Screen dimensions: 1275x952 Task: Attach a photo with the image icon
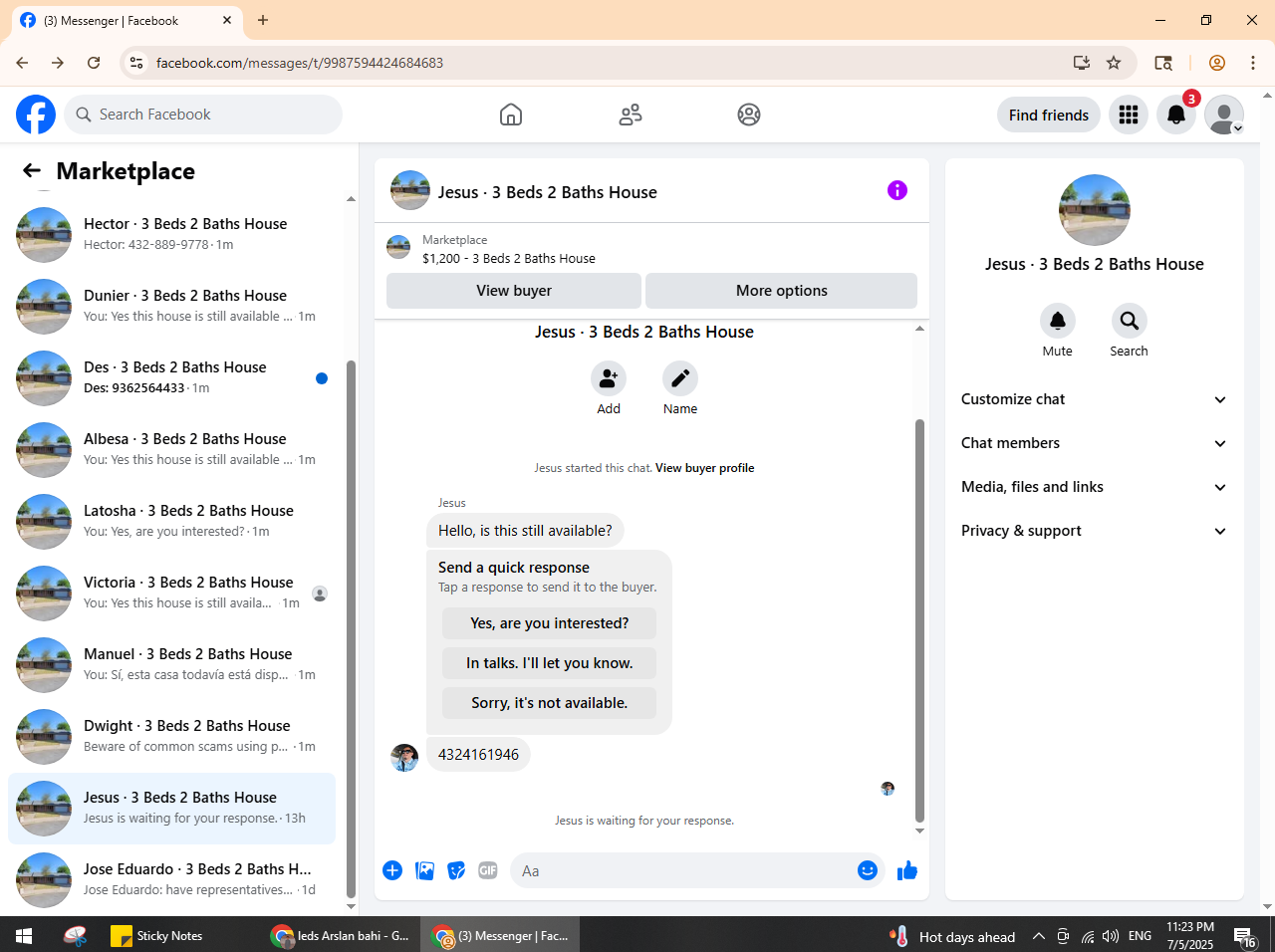(x=424, y=870)
